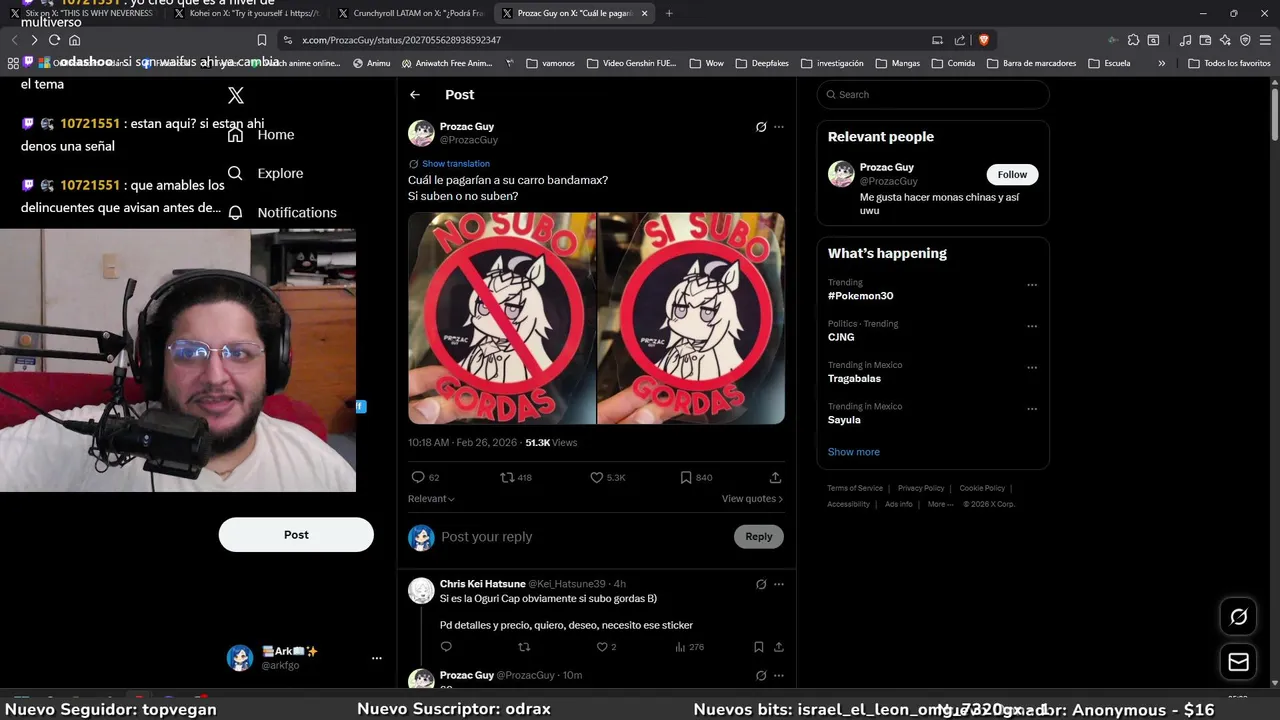Click the X Search box
This screenshot has height=720, width=1280.
pos(933,94)
